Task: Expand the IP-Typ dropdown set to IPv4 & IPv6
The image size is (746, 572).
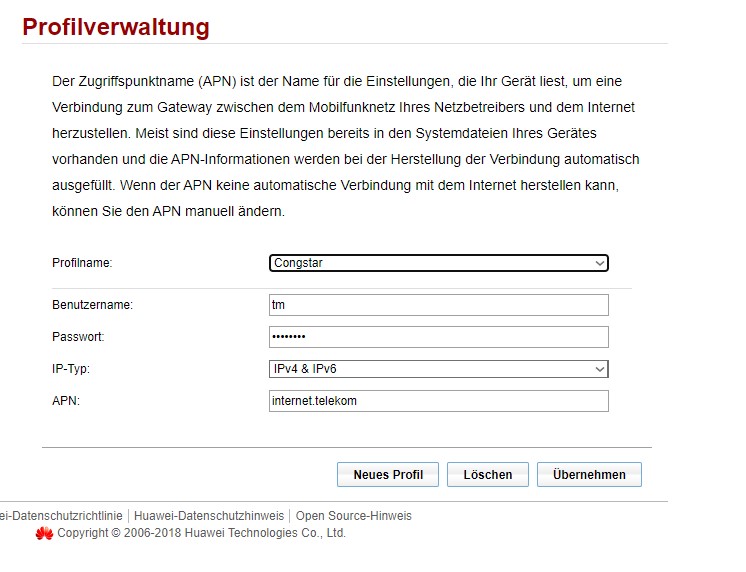Action: [x=438, y=369]
